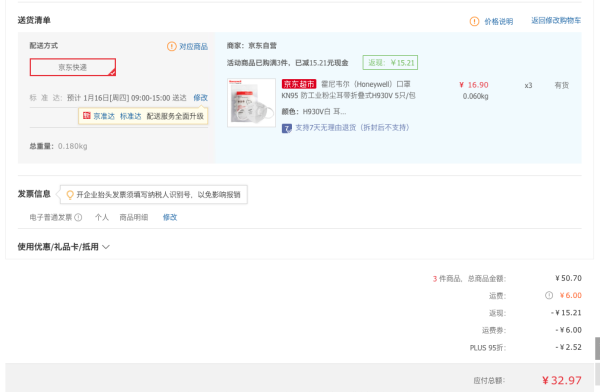The width and height of the screenshot is (600, 392).
Task: Click the vertical scrollbar thumb
Action: (x=597, y=348)
